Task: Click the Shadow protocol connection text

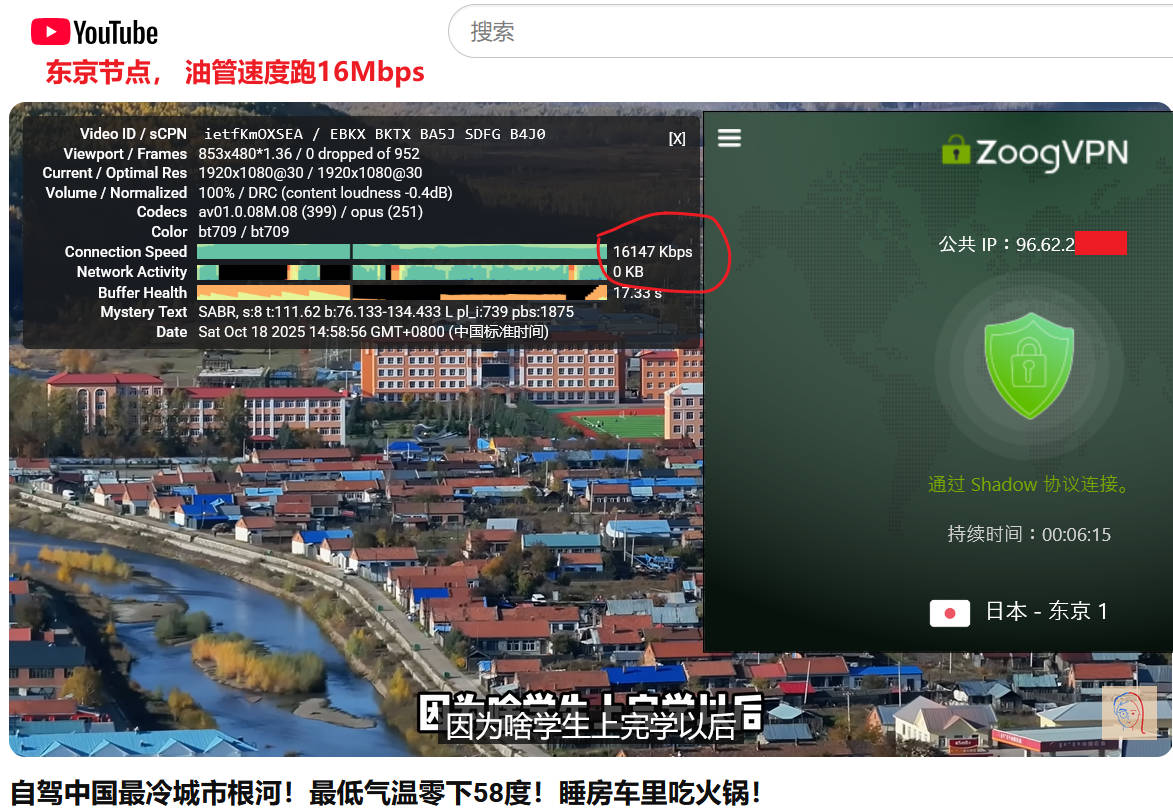Action: pos(1028,485)
